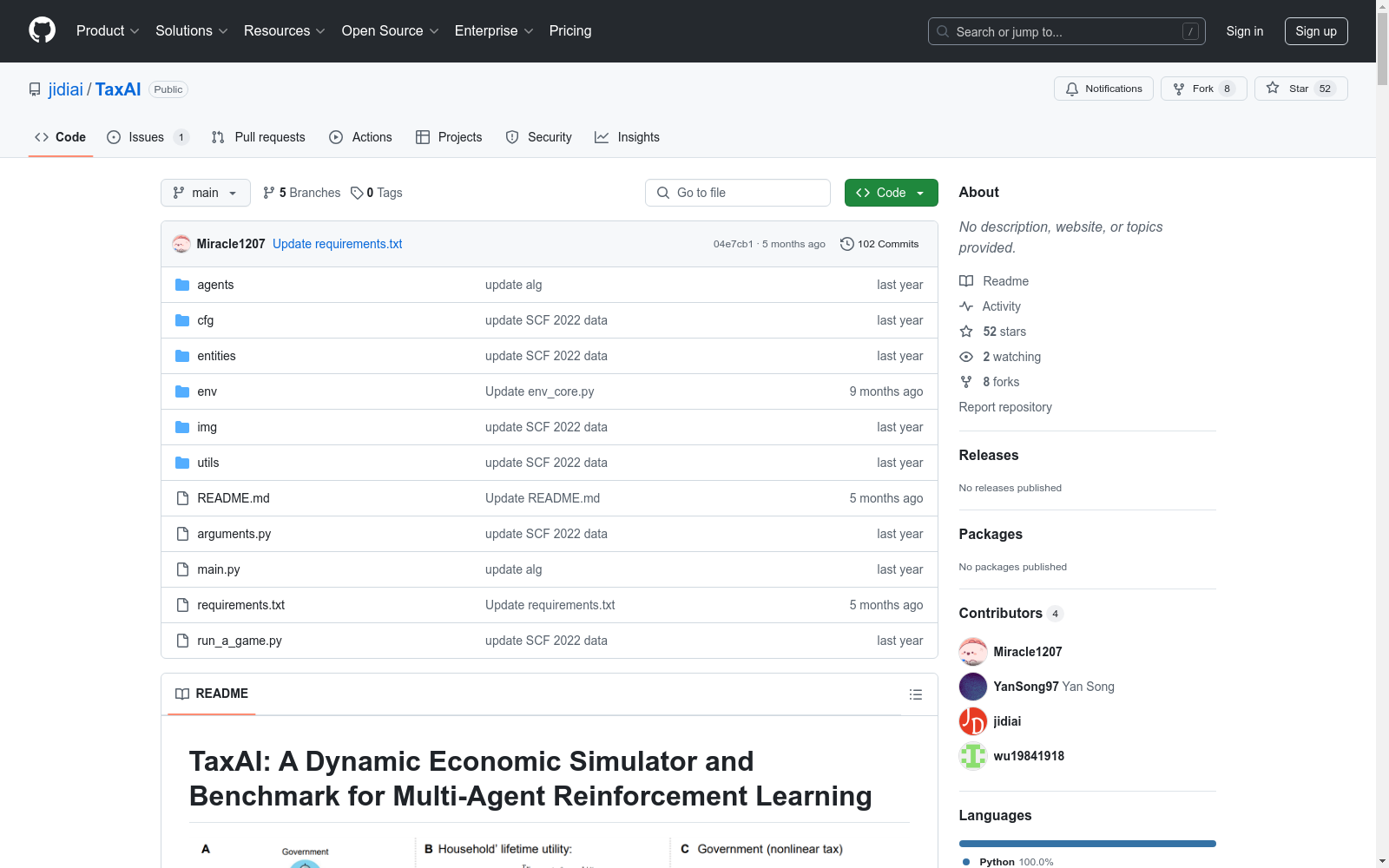Viewport: 1389px width, 868px height.
Task: Click the requirements.txt file icon
Action: [182, 605]
